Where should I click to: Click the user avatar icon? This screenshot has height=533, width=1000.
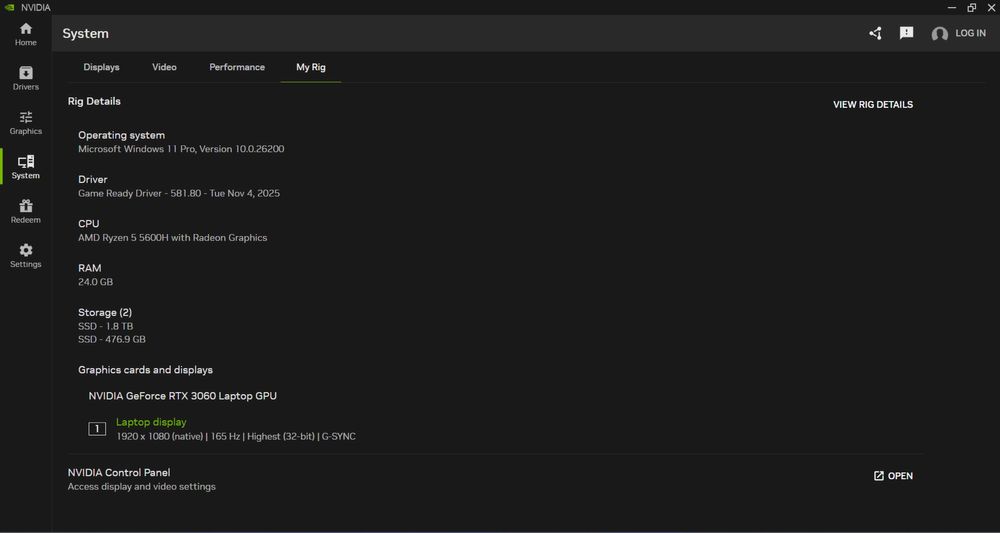(939, 34)
